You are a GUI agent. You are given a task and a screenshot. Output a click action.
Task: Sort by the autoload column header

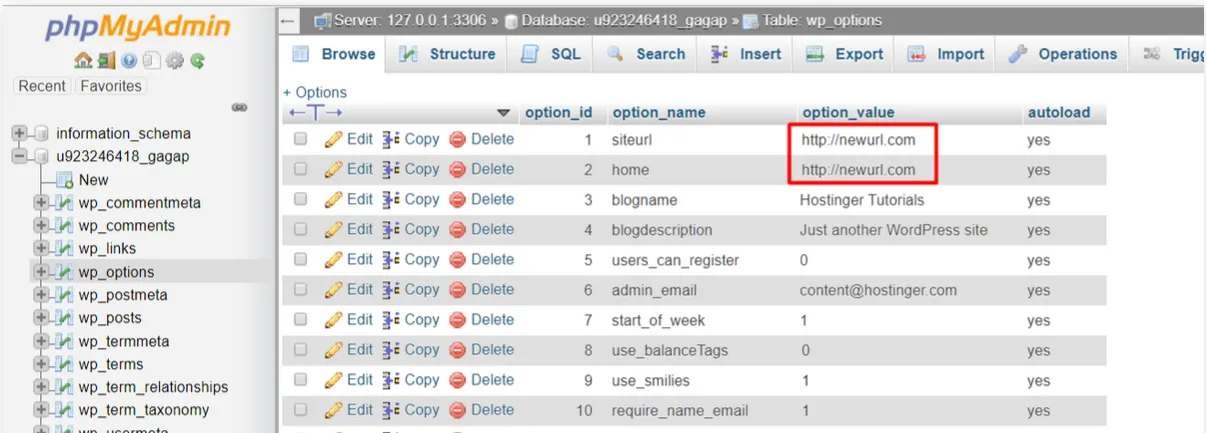(x=1059, y=113)
